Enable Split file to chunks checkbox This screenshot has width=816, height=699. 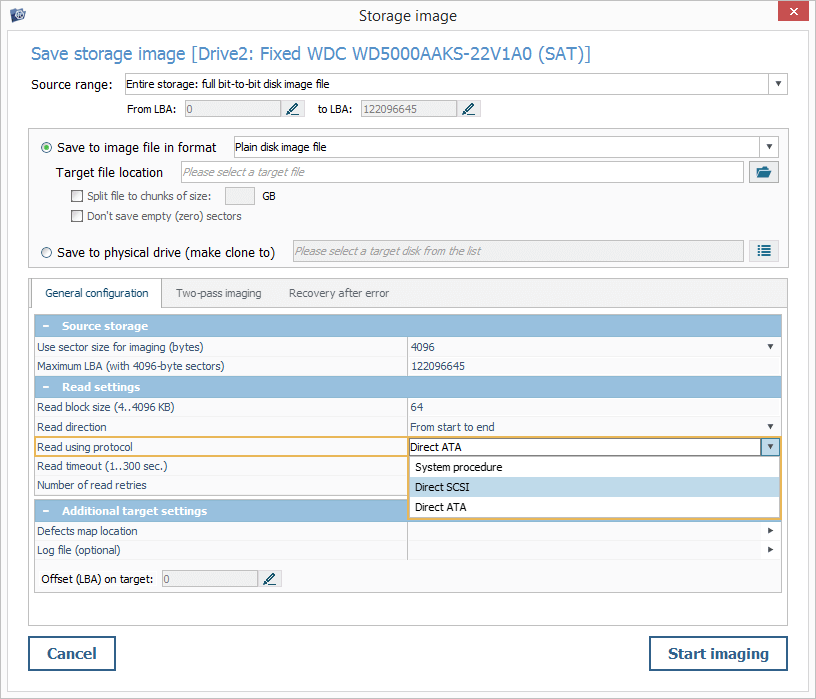point(77,196)
